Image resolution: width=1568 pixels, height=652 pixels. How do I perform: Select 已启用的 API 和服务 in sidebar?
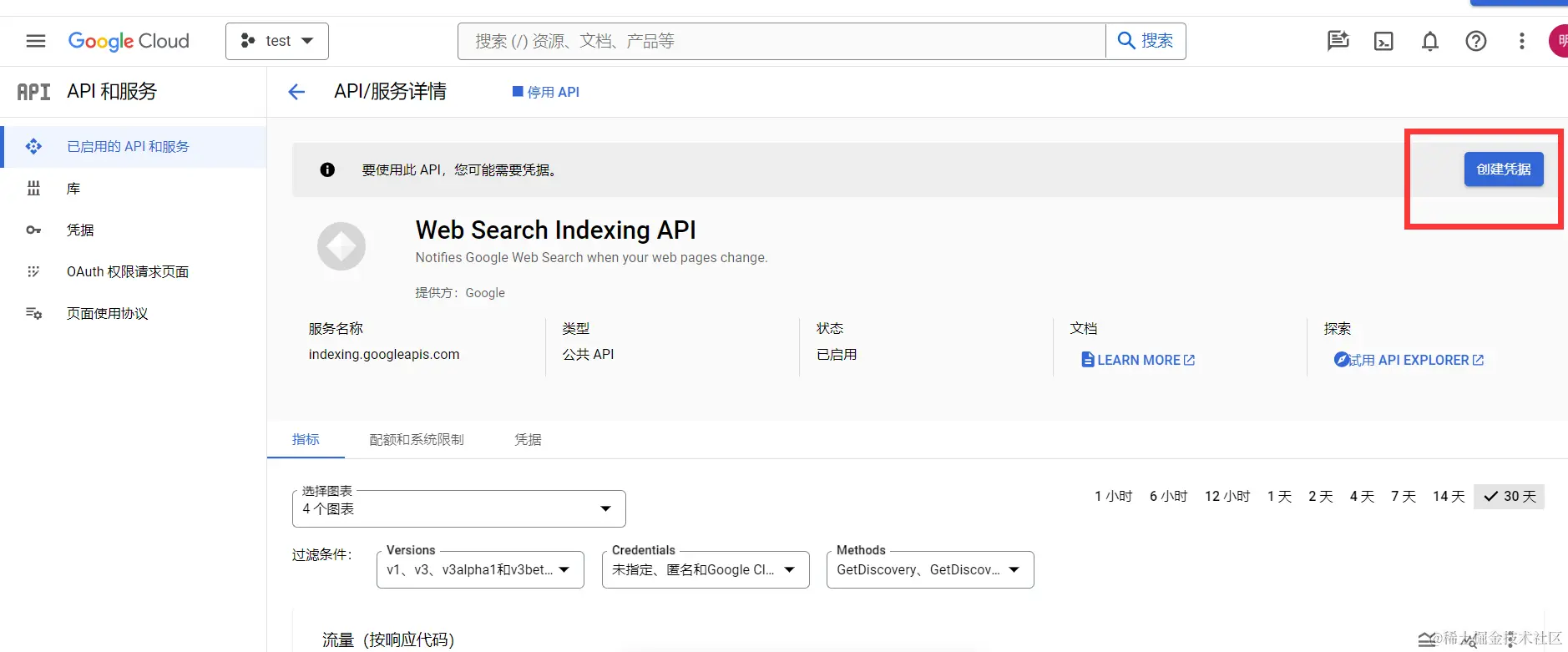point(134,147)
